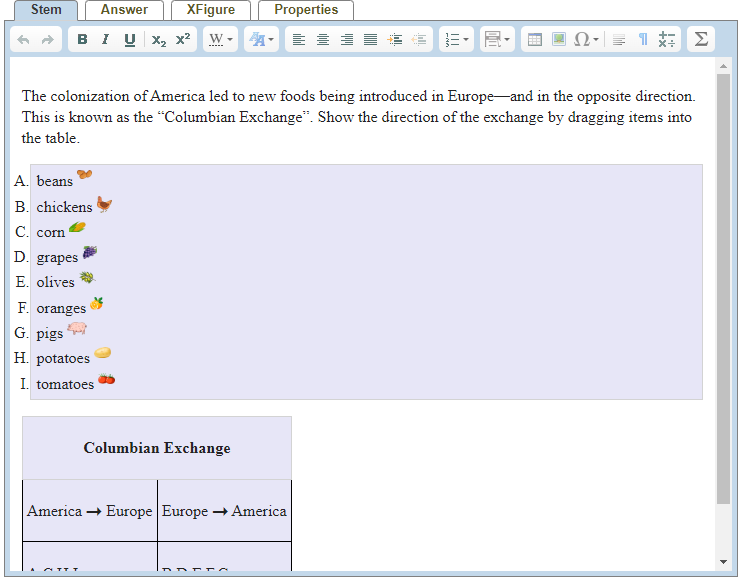Select the olives option
The image size is (738, 584).
coord(56,282)
